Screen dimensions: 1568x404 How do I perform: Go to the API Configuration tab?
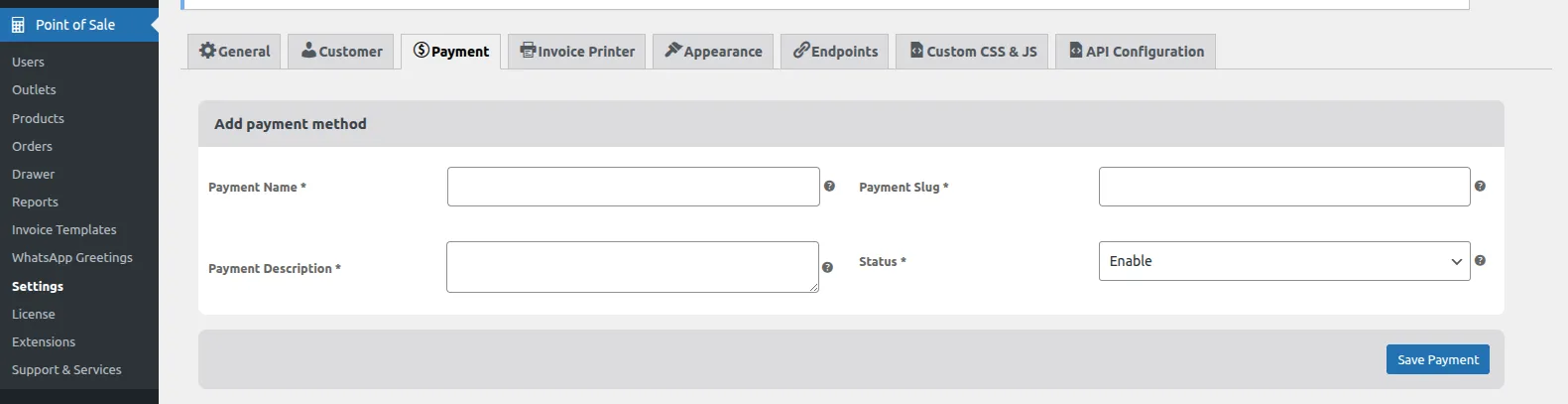[x=1136, y=52]
